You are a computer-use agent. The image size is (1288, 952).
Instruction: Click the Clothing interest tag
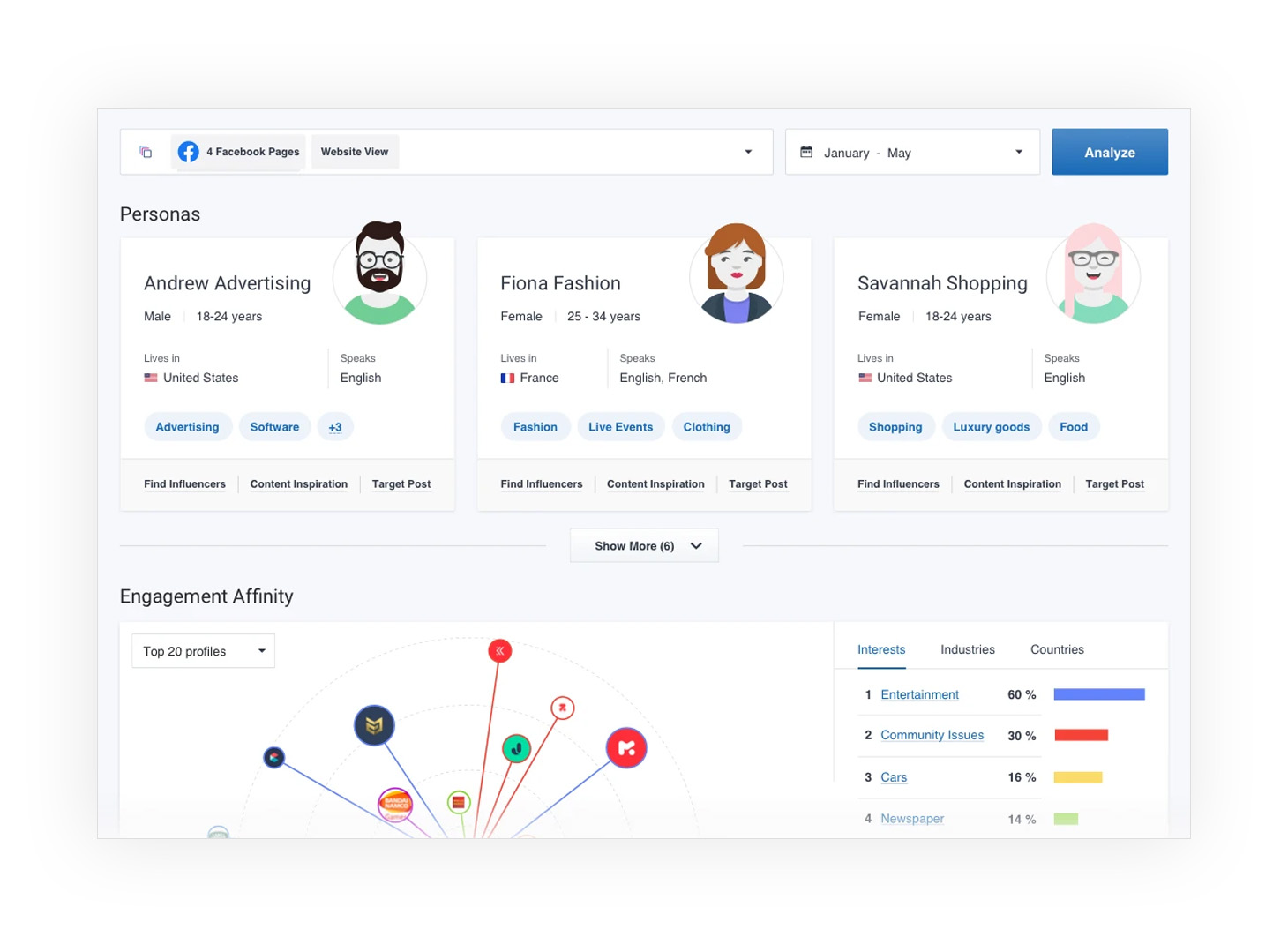click(707, 427)
